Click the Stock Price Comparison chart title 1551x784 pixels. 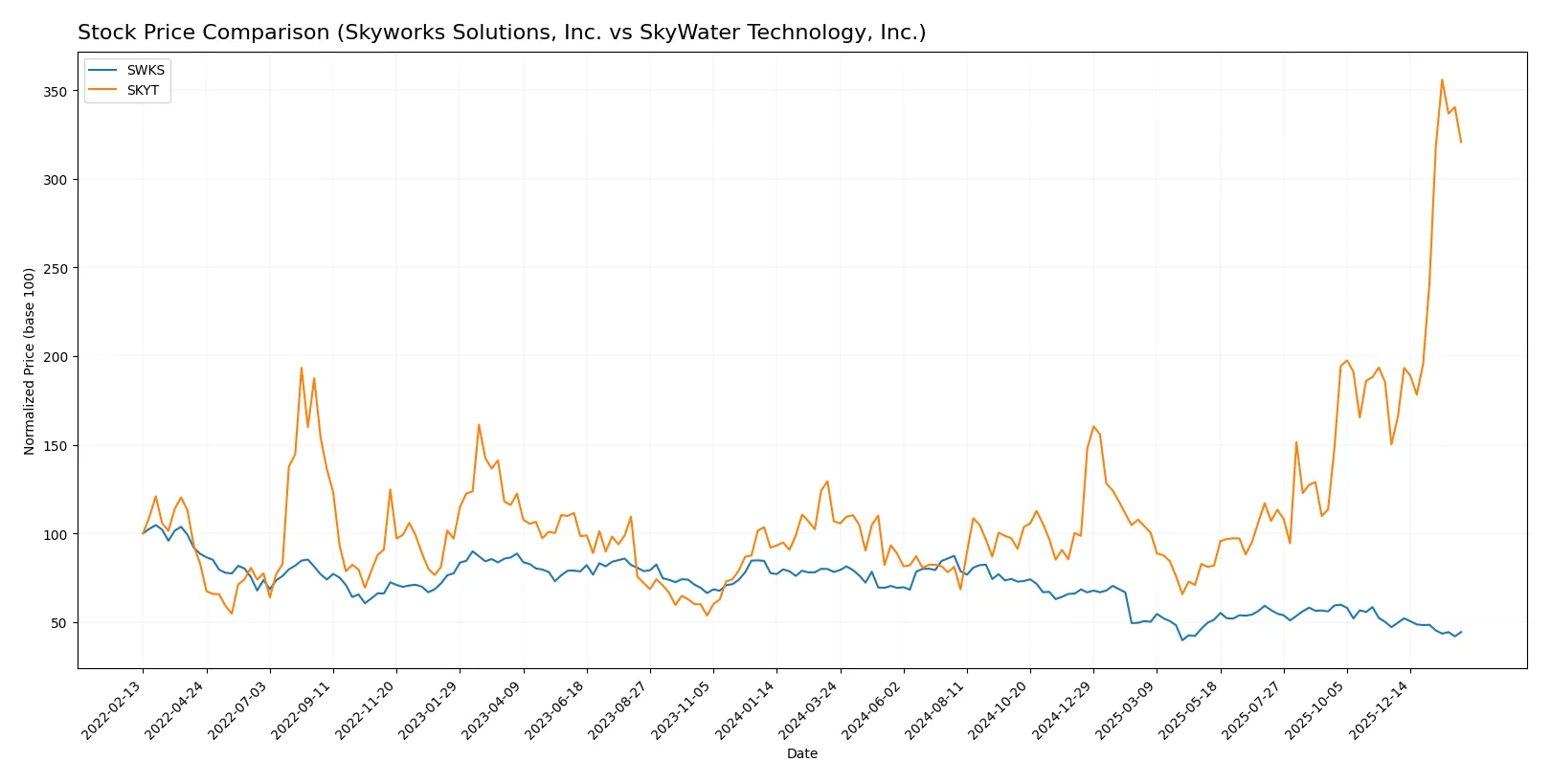[x=501, y=33]
